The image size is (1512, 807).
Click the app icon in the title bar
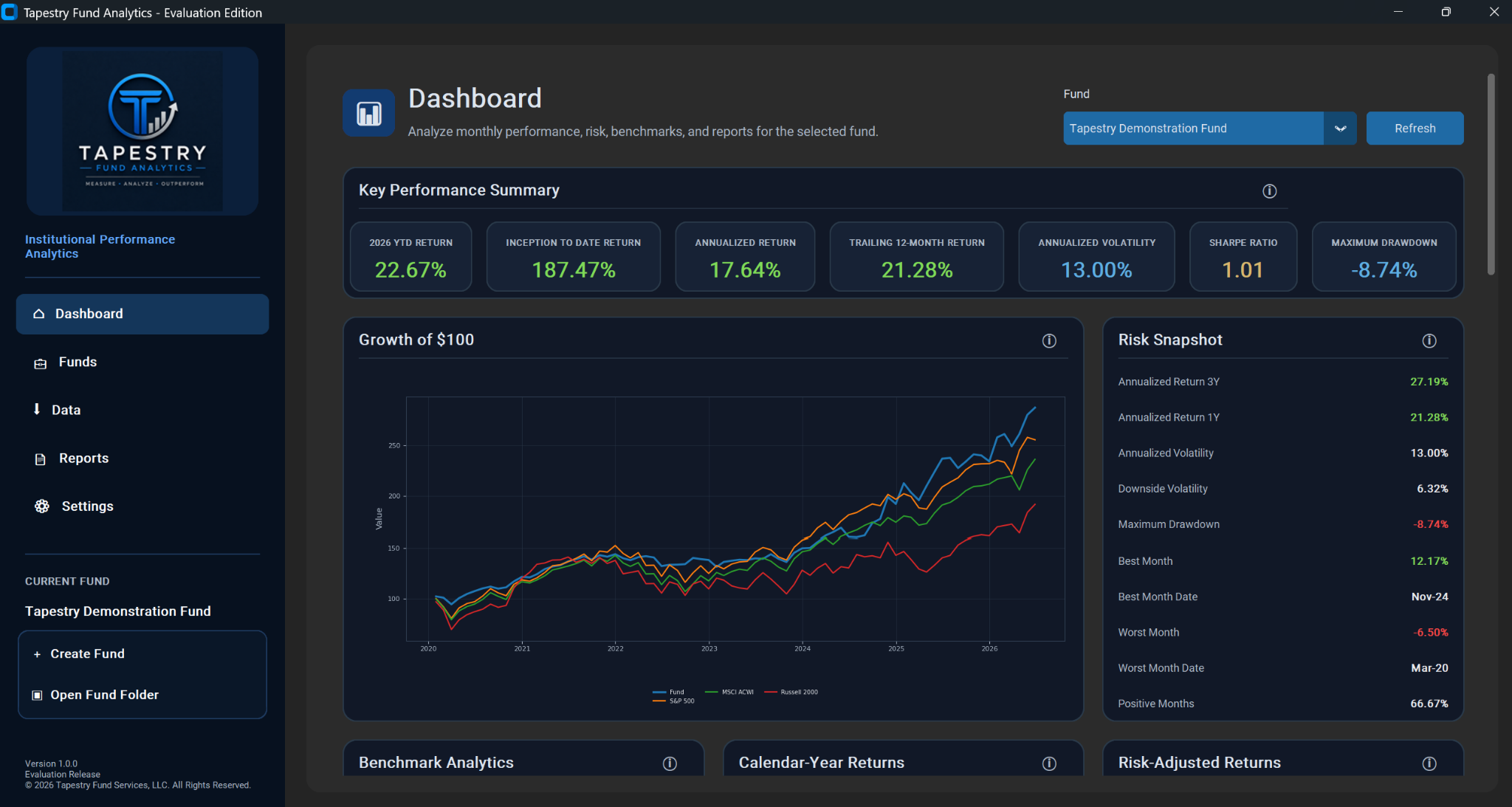[10, 12]
